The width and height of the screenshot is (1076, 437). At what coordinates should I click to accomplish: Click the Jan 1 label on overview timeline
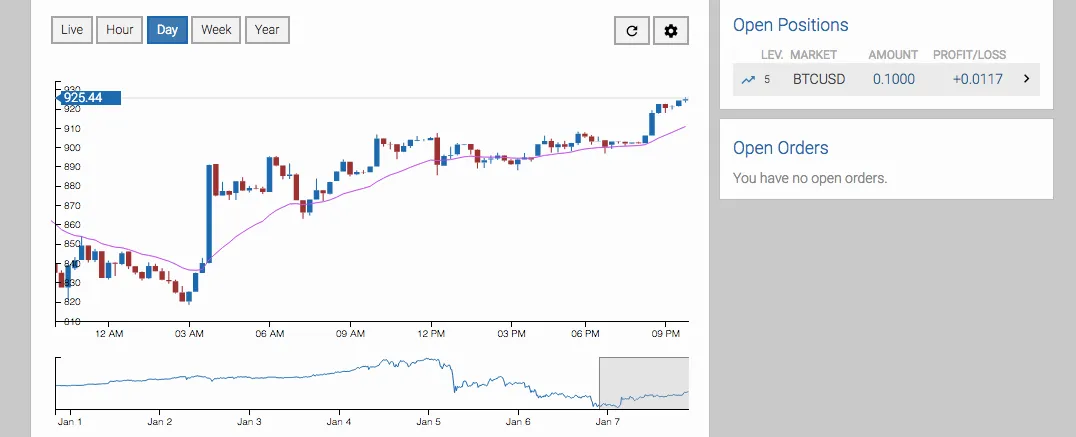(69, 422)
